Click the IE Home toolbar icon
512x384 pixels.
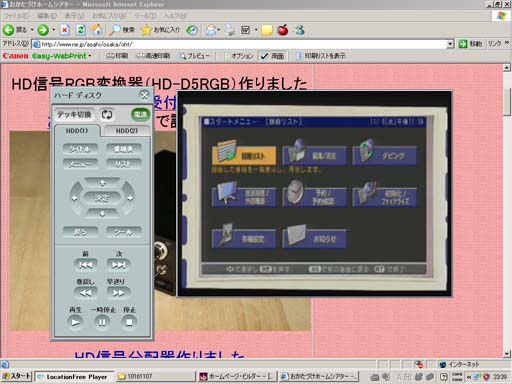point(97,30)
